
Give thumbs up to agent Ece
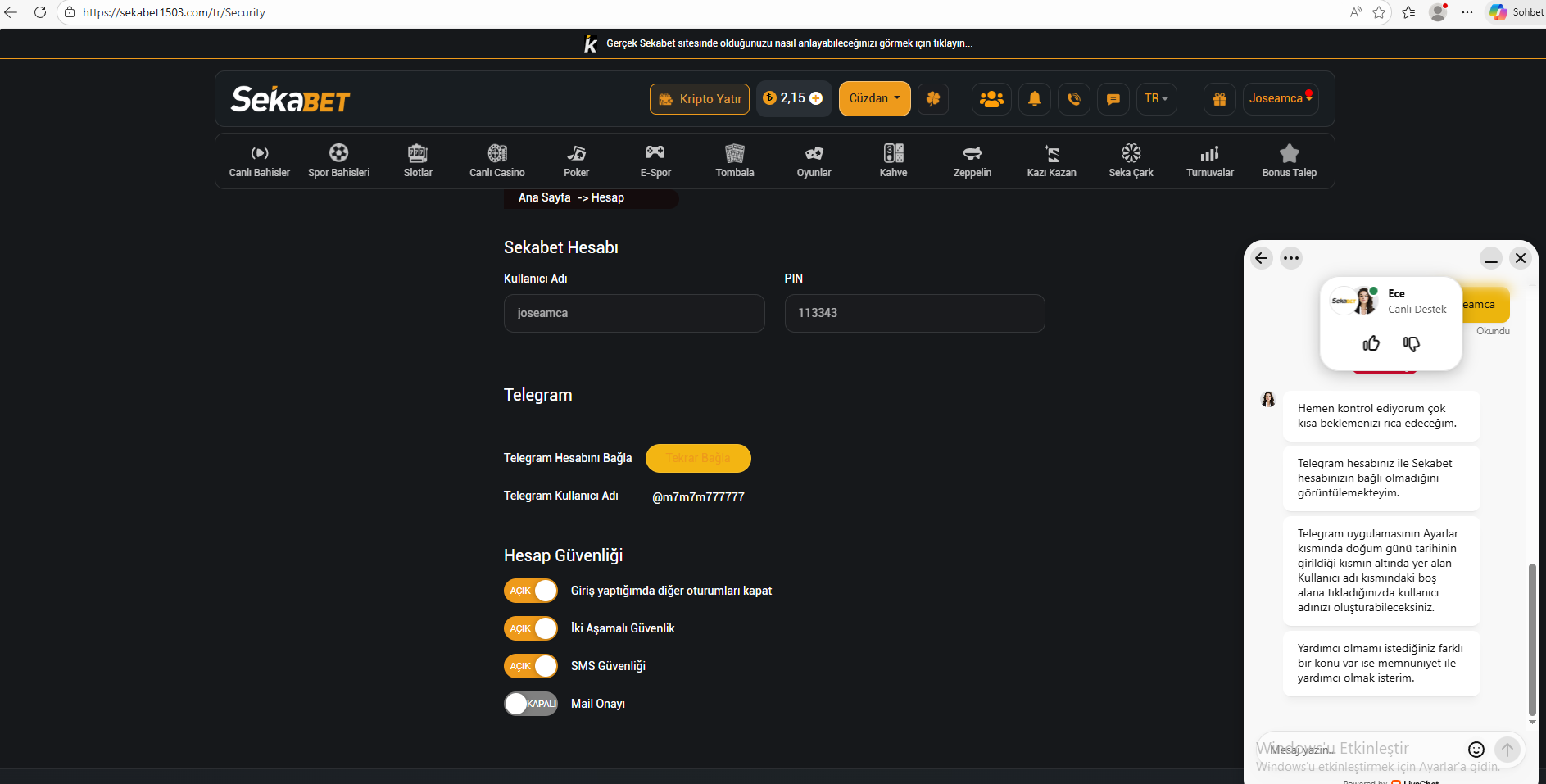1371,343
